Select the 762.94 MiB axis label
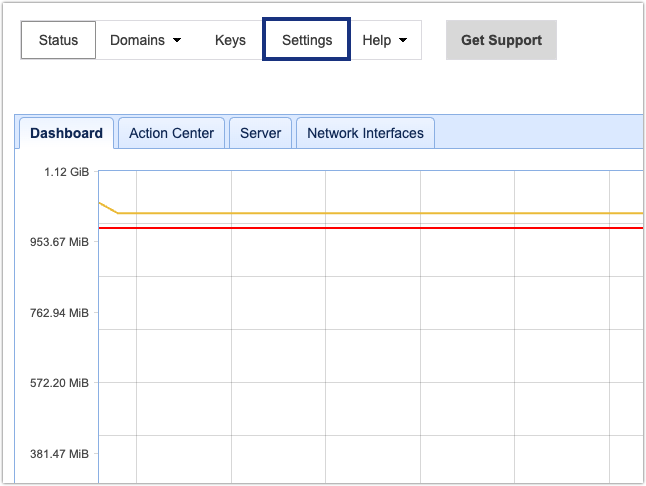The width and height of the screenshot is (646, 486). pyautogui.click(x=59, y=313)
